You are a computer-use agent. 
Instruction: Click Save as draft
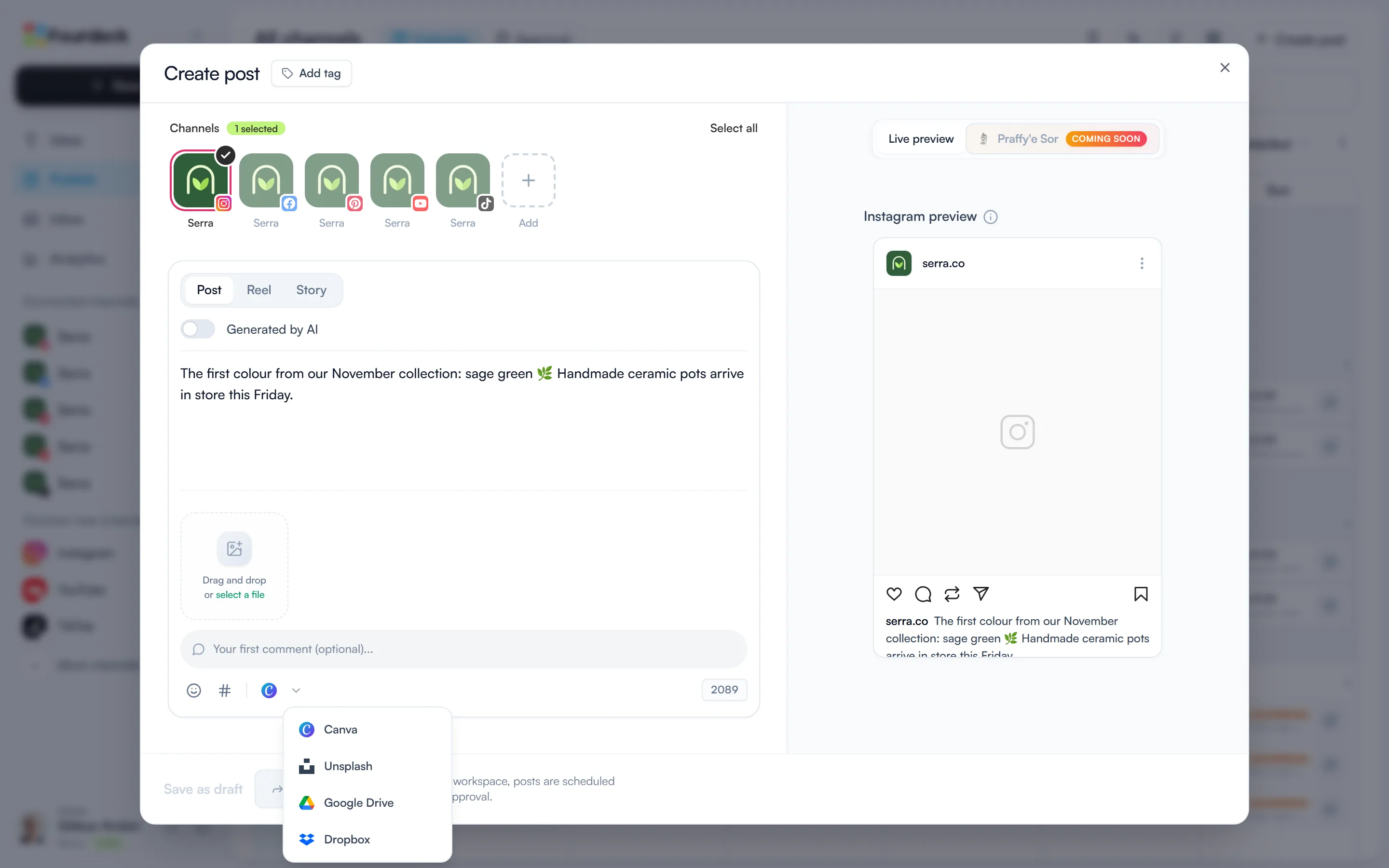[203, 789]
